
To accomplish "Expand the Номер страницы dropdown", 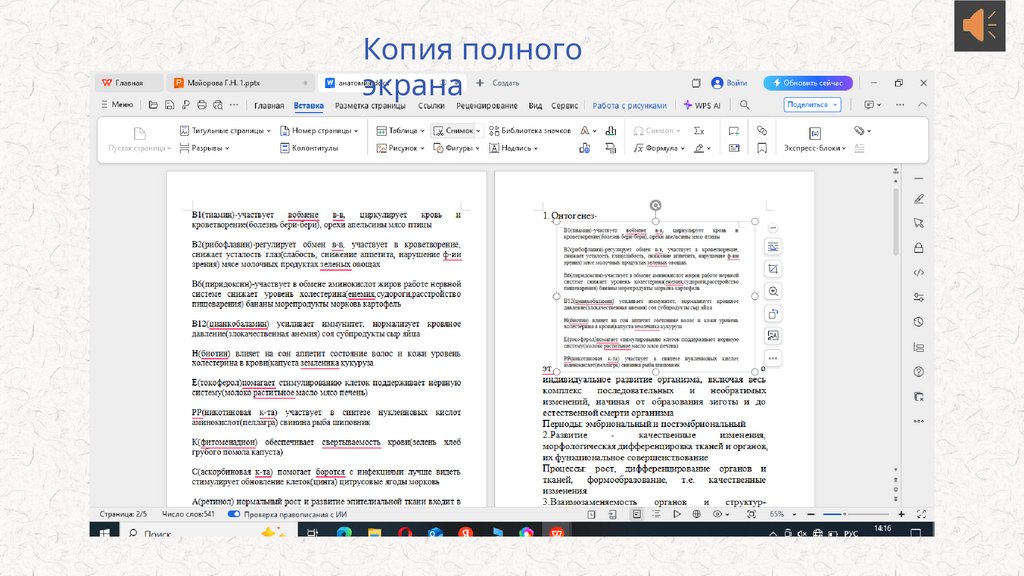I will click(x=320, y=130).
